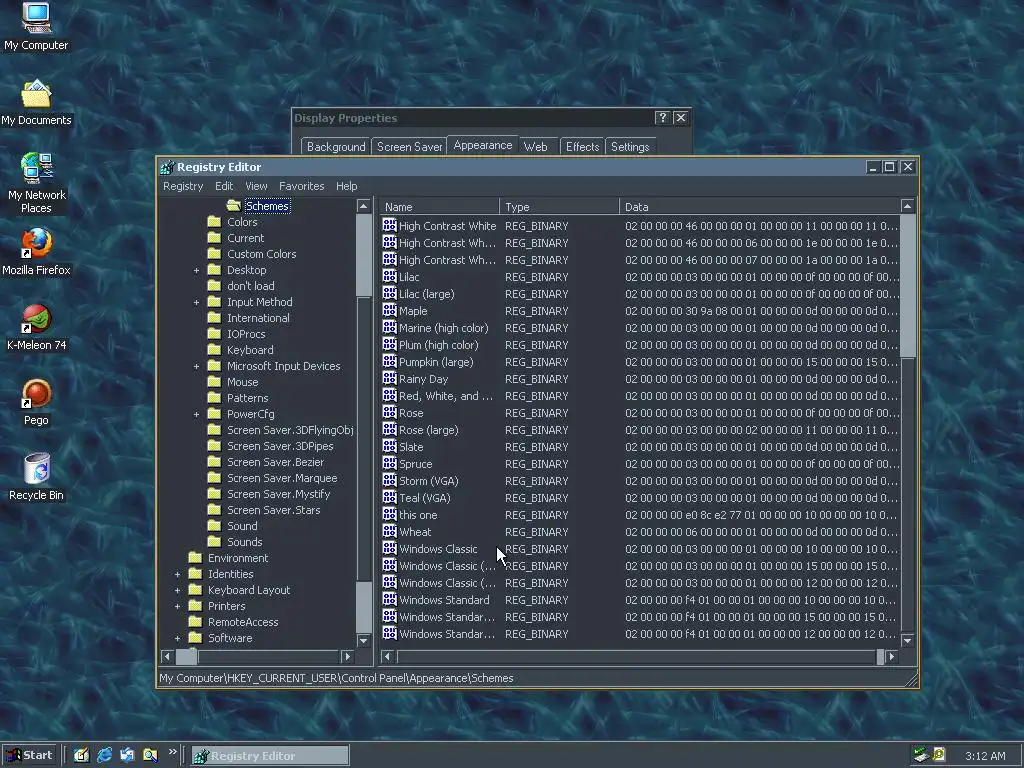Select the 'Custom Colors' tree key
Viewport: 1024px width, 768px height.
(261, 254)
